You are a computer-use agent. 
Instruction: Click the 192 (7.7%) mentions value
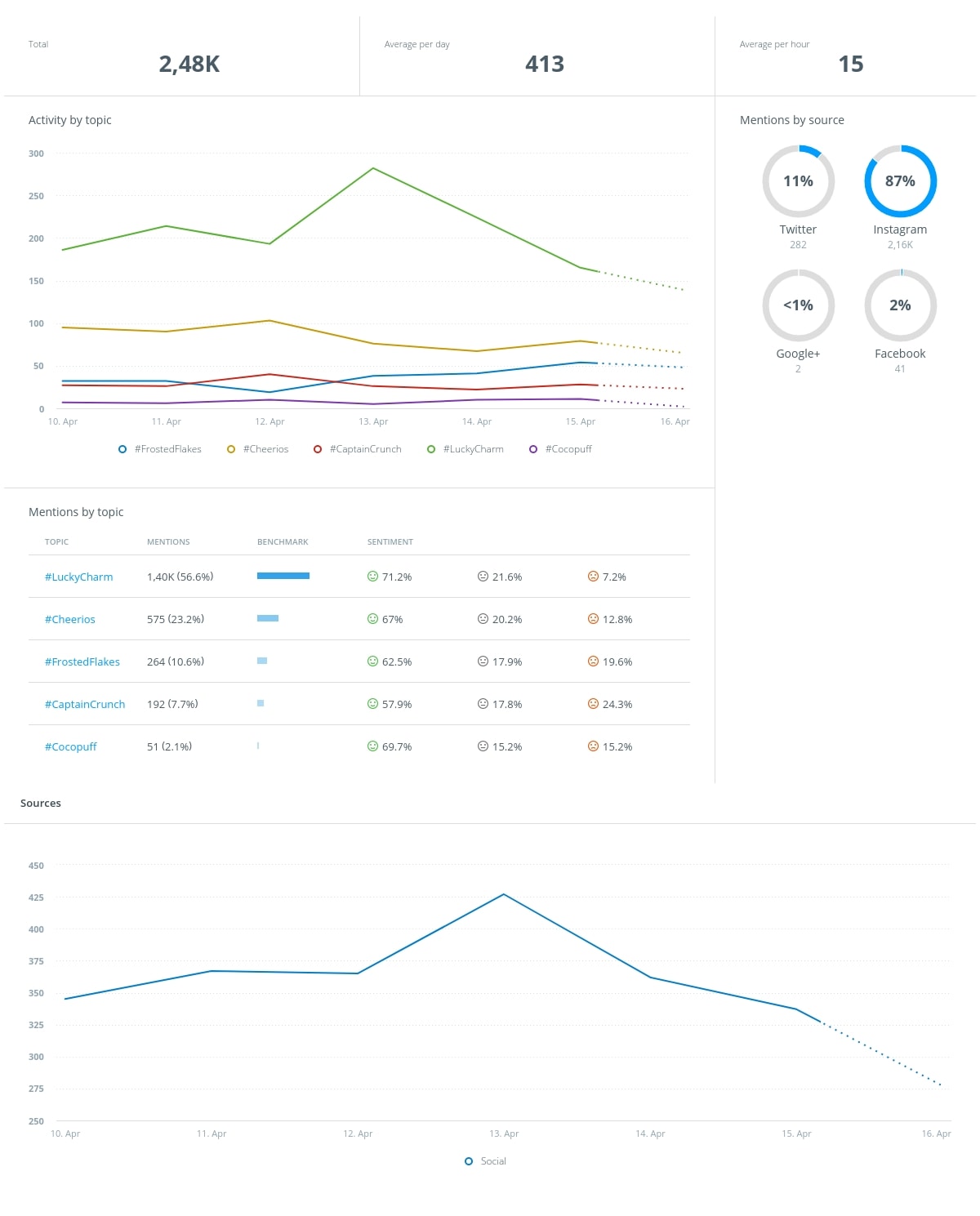pos(172,704)
